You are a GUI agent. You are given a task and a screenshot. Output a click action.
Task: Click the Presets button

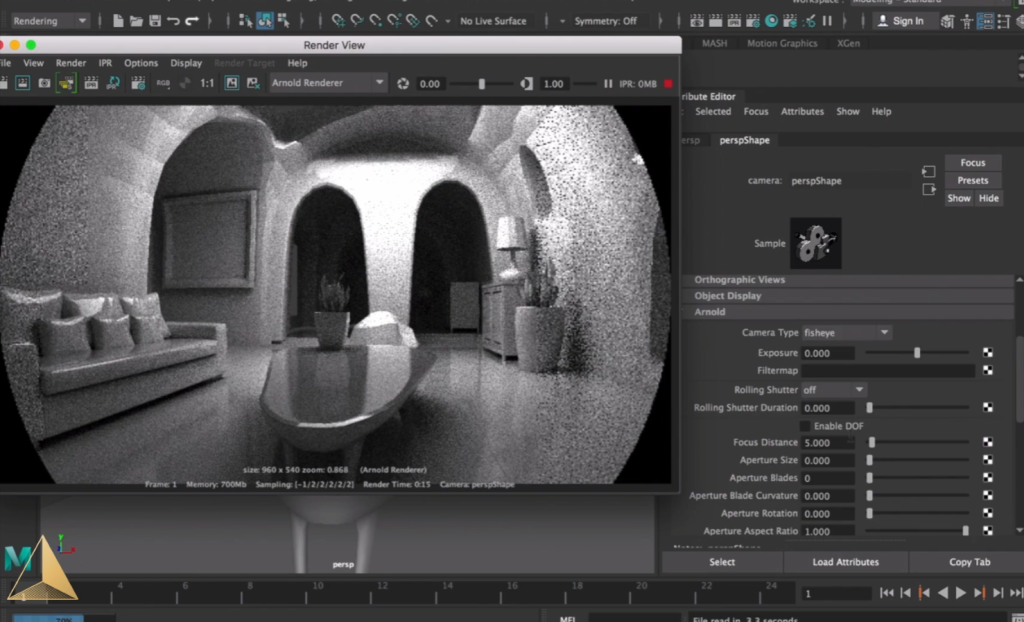pos(972,181)
